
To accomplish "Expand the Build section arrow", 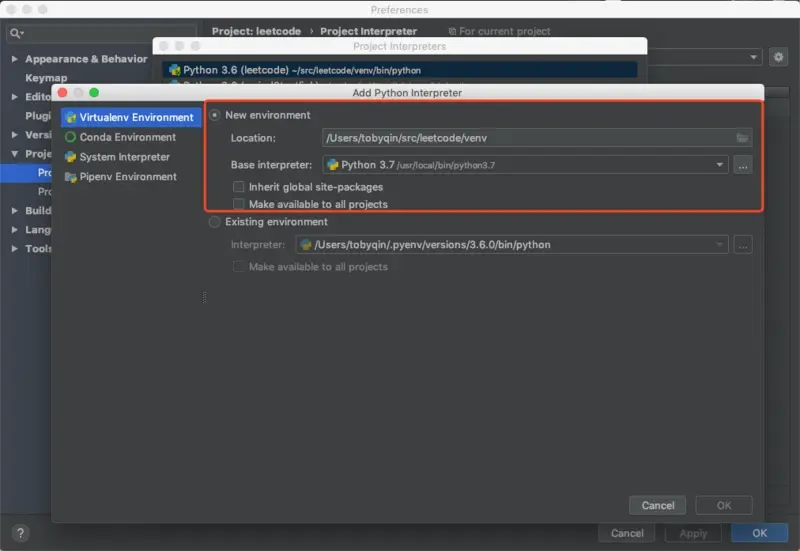I will (14, 210).
